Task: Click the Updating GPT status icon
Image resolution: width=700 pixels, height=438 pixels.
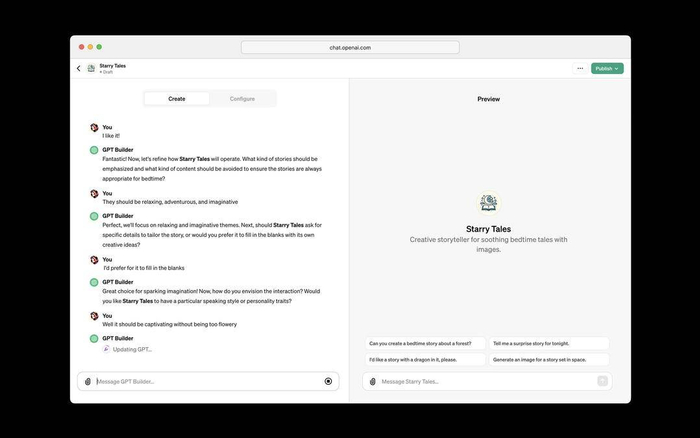Action: tap(106, 349)
